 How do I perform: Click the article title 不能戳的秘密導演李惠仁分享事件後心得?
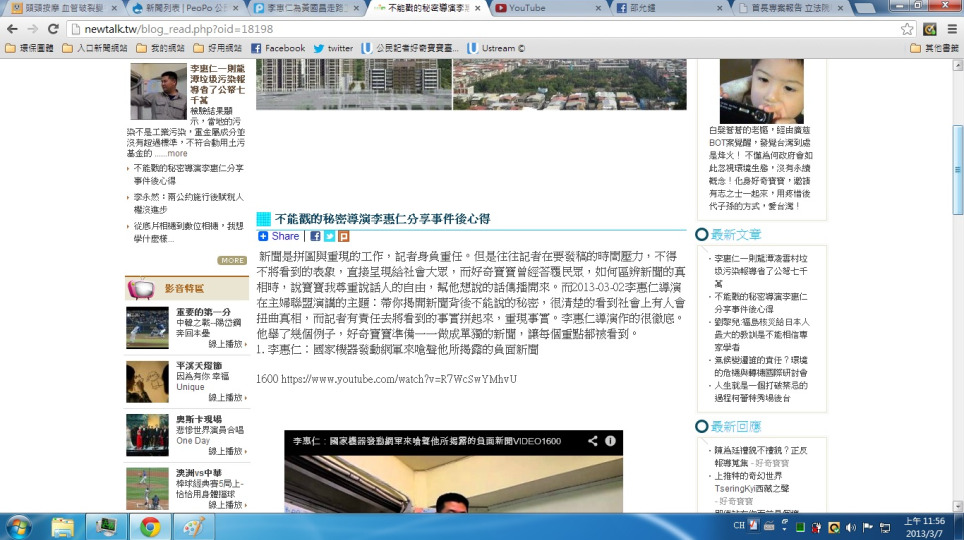pos(382,219)
